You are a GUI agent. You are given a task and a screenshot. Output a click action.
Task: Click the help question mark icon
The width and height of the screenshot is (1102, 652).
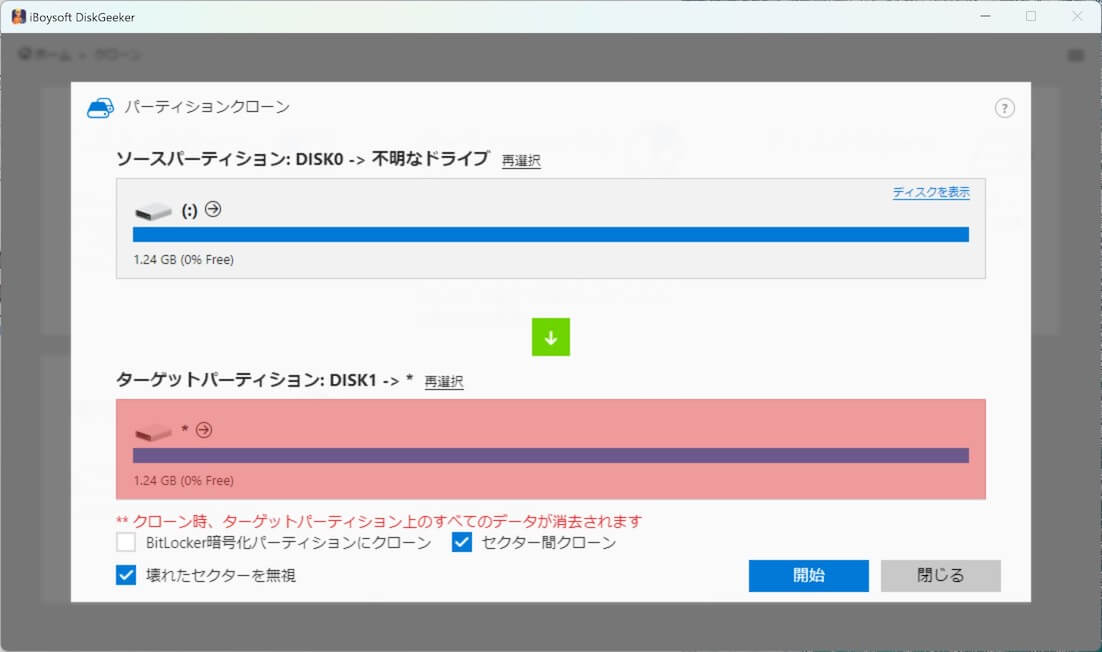[x=1004, y=108]
